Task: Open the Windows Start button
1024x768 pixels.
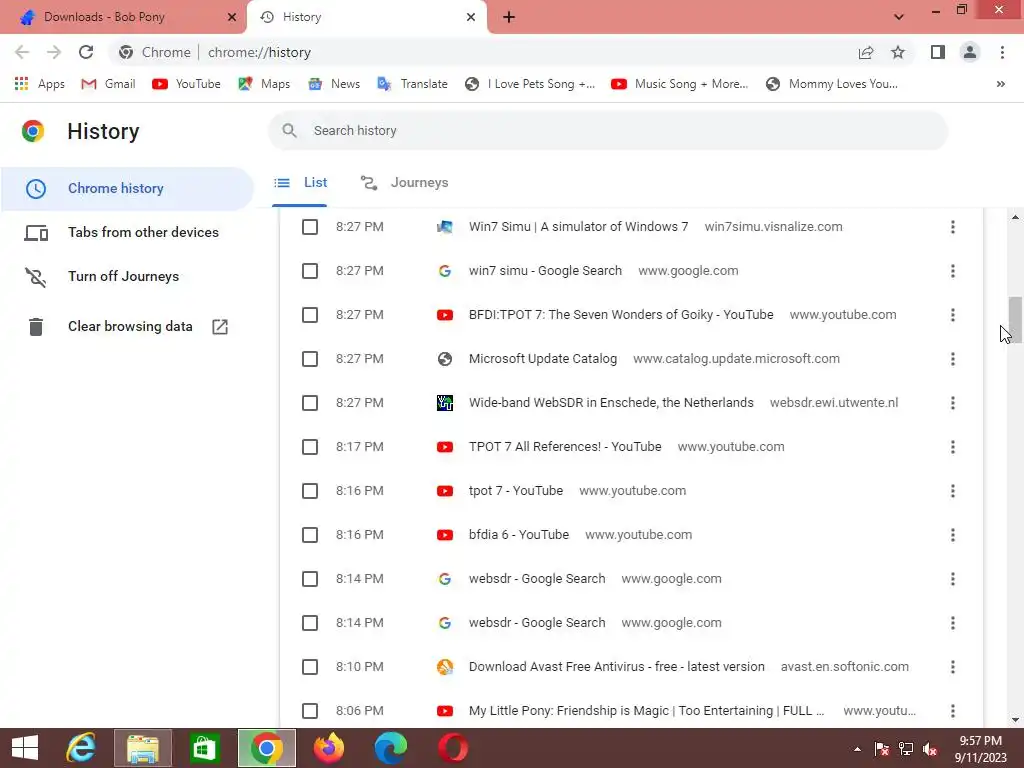Action: tap(25, 748)
